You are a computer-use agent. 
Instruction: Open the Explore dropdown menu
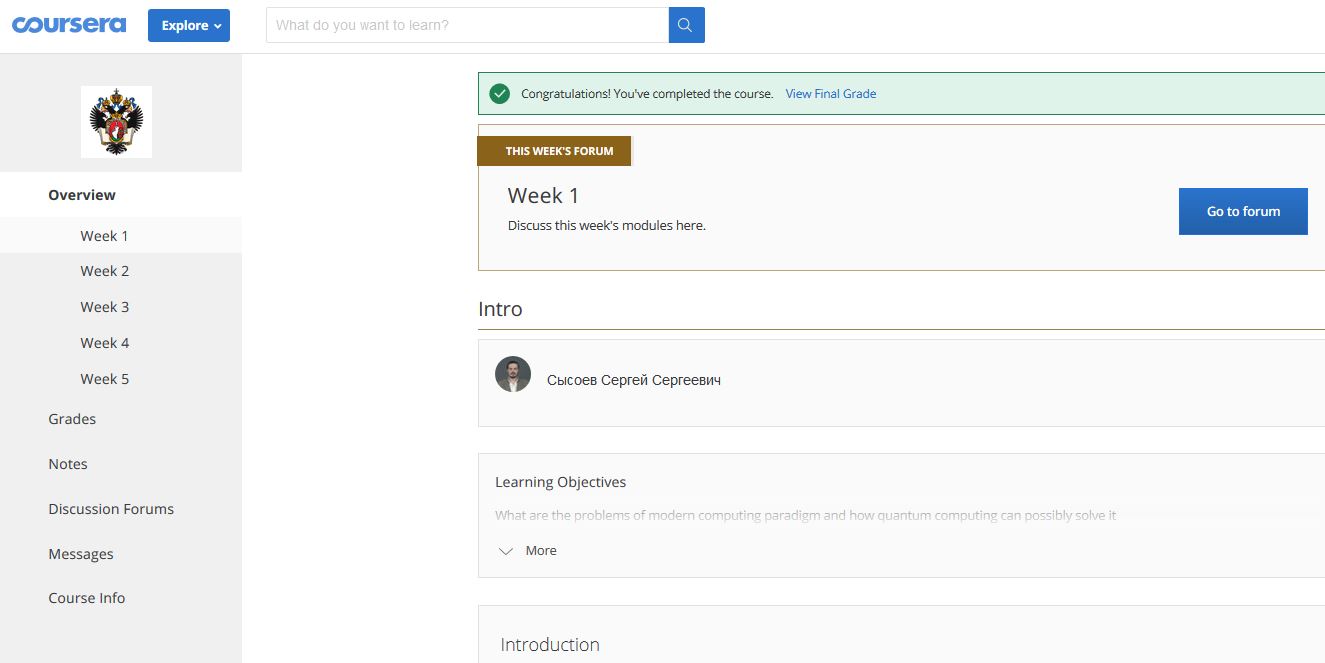[x=189, y=25]
